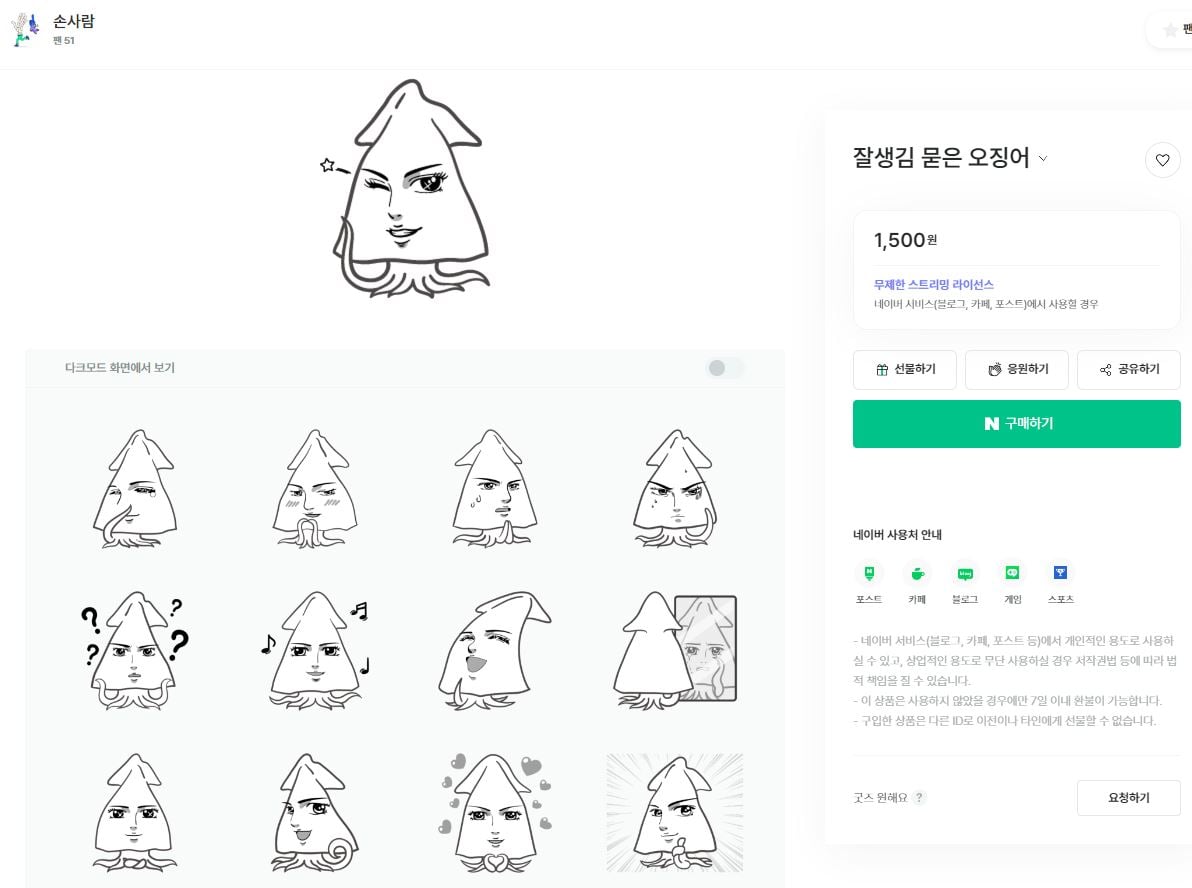Expand the dropdown next to 잘생김 묻은 오징어
The image size is (1192, 888).
click(x=1043, y=158)
